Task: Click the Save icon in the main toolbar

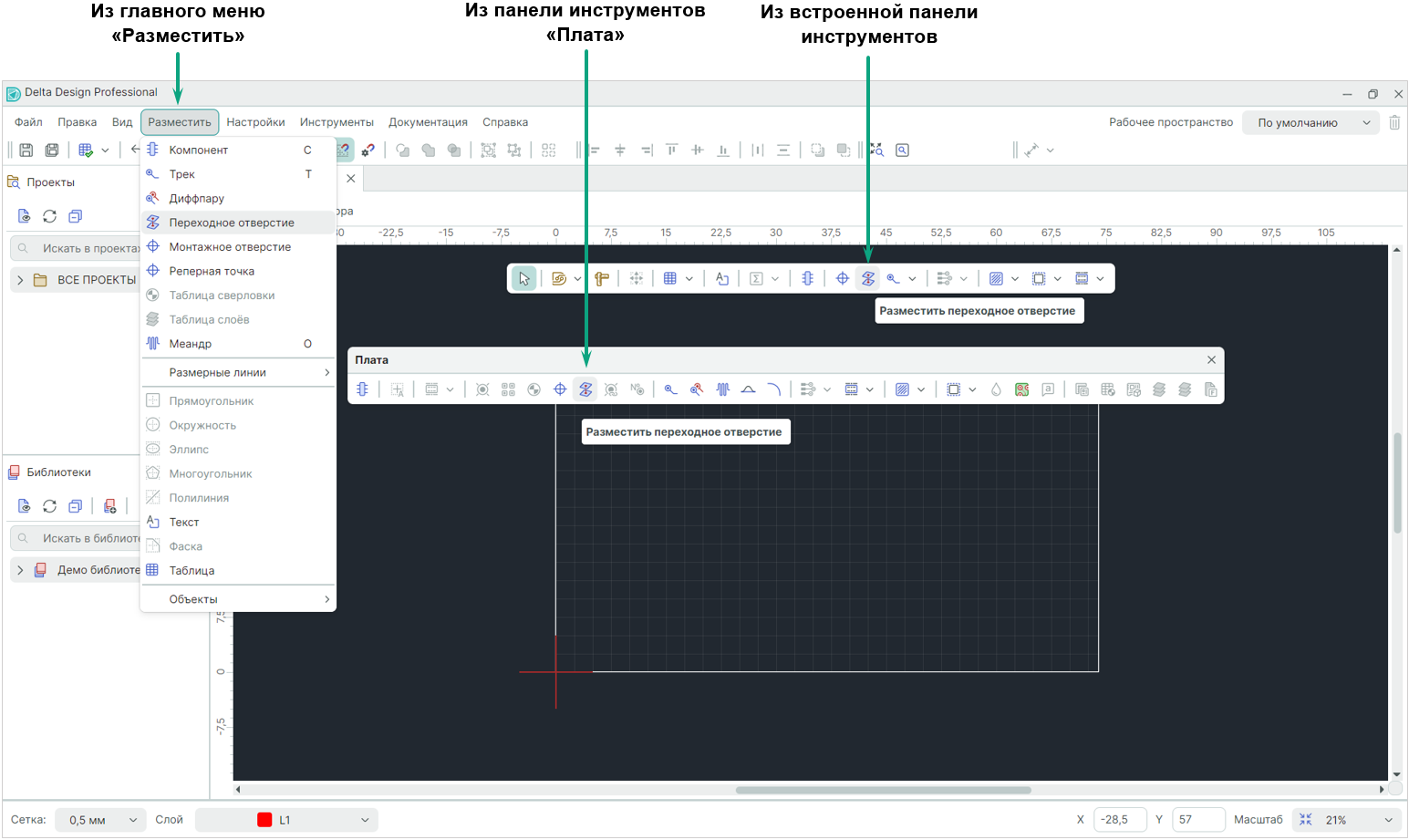Action: coord(26,150)
